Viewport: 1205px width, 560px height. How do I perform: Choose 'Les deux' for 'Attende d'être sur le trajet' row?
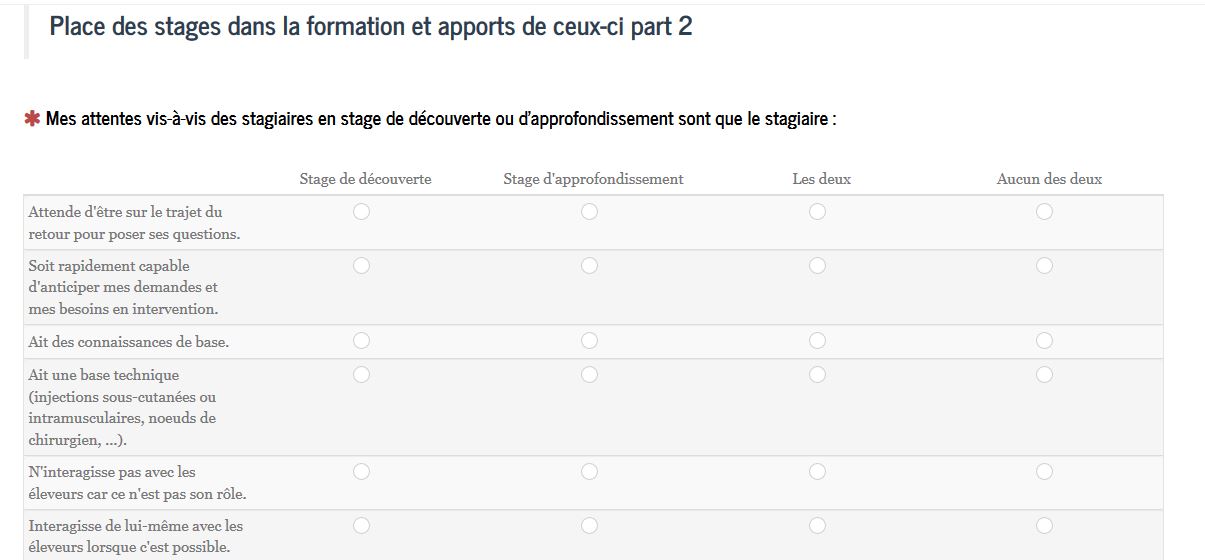pyautogui.click(x=817, y=211)
